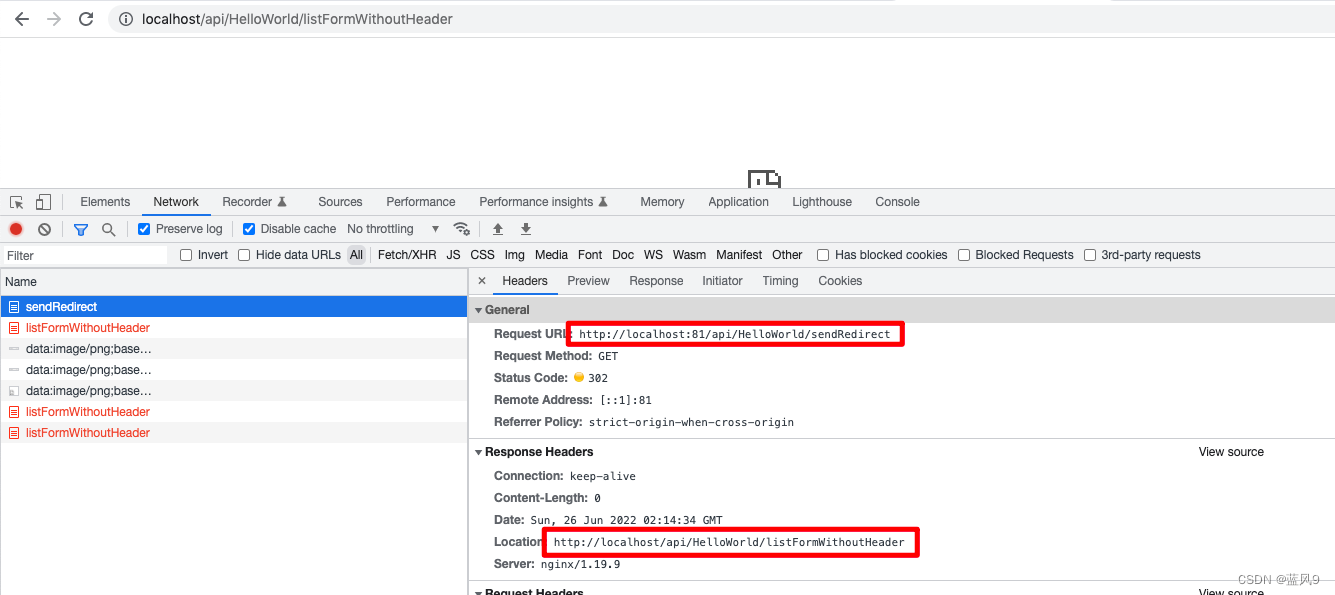Select the sendRedirect request row
The image size is (1335, 595).
(234, 307)
